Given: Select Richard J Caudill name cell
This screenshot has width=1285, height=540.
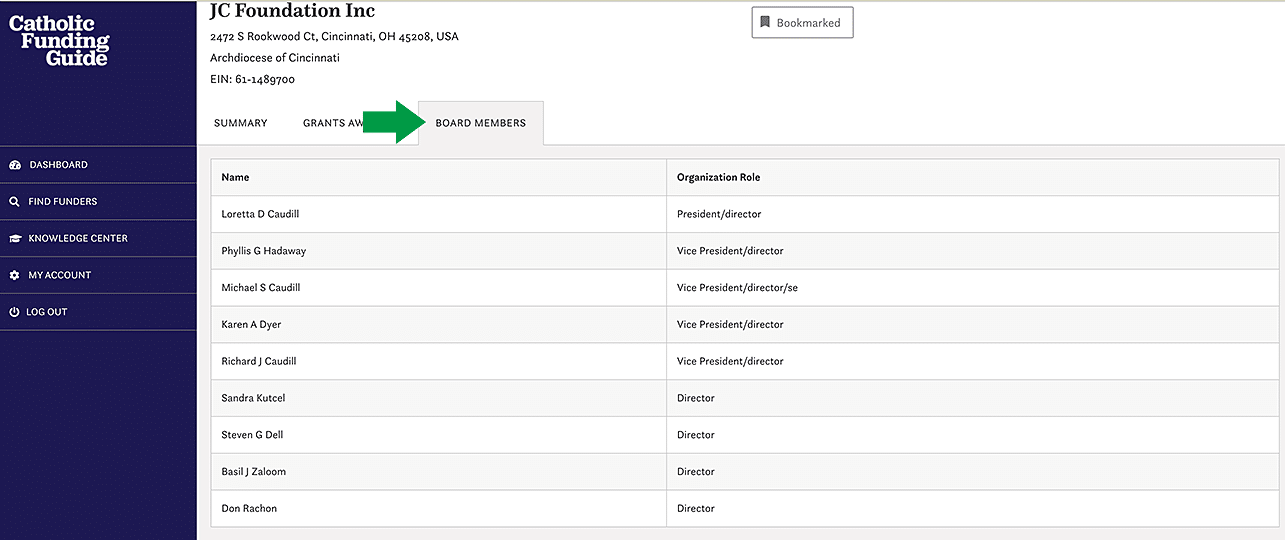Looking at the screenshot, I should [439, 361].
